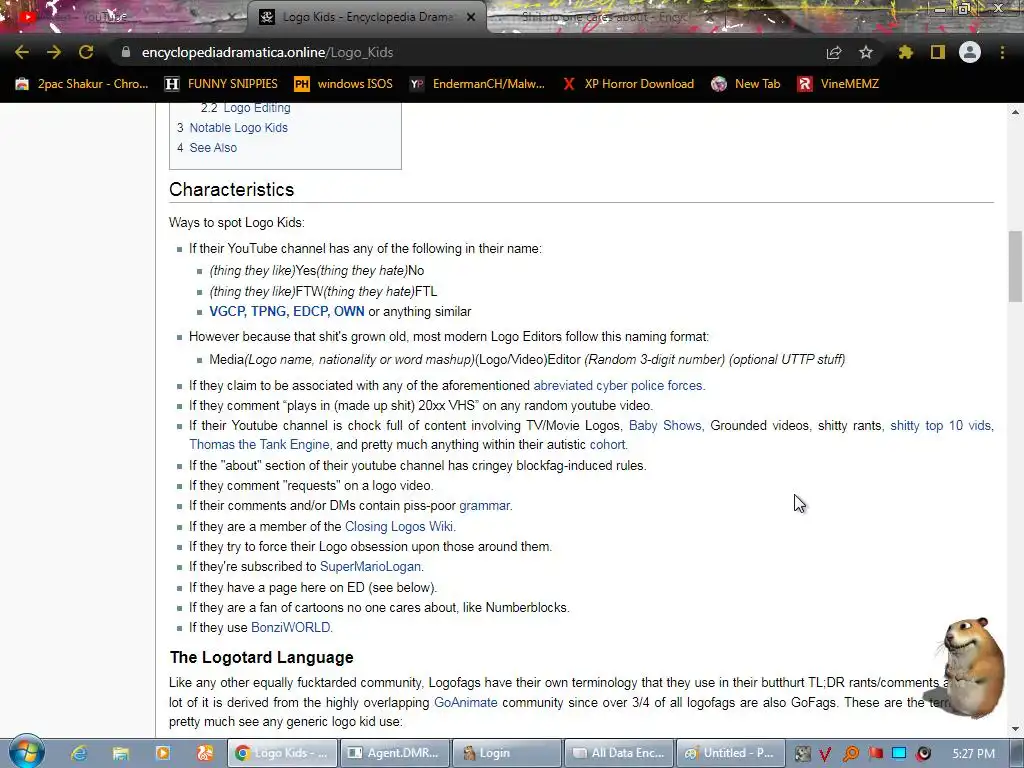
Task: Go back to the previous page
Action: tap(22, 52)
